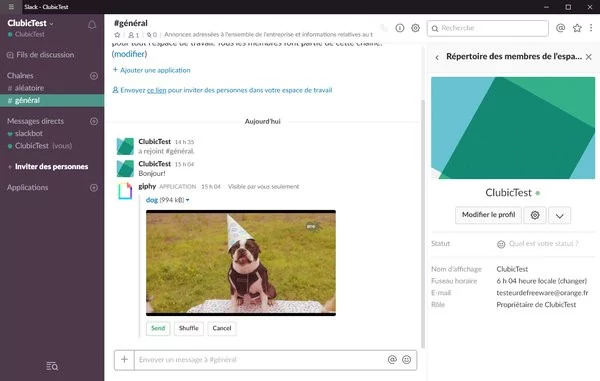Insert a mention via composer @ icon
The width and height of the screenshot is (600, 381).
point(392,360)
